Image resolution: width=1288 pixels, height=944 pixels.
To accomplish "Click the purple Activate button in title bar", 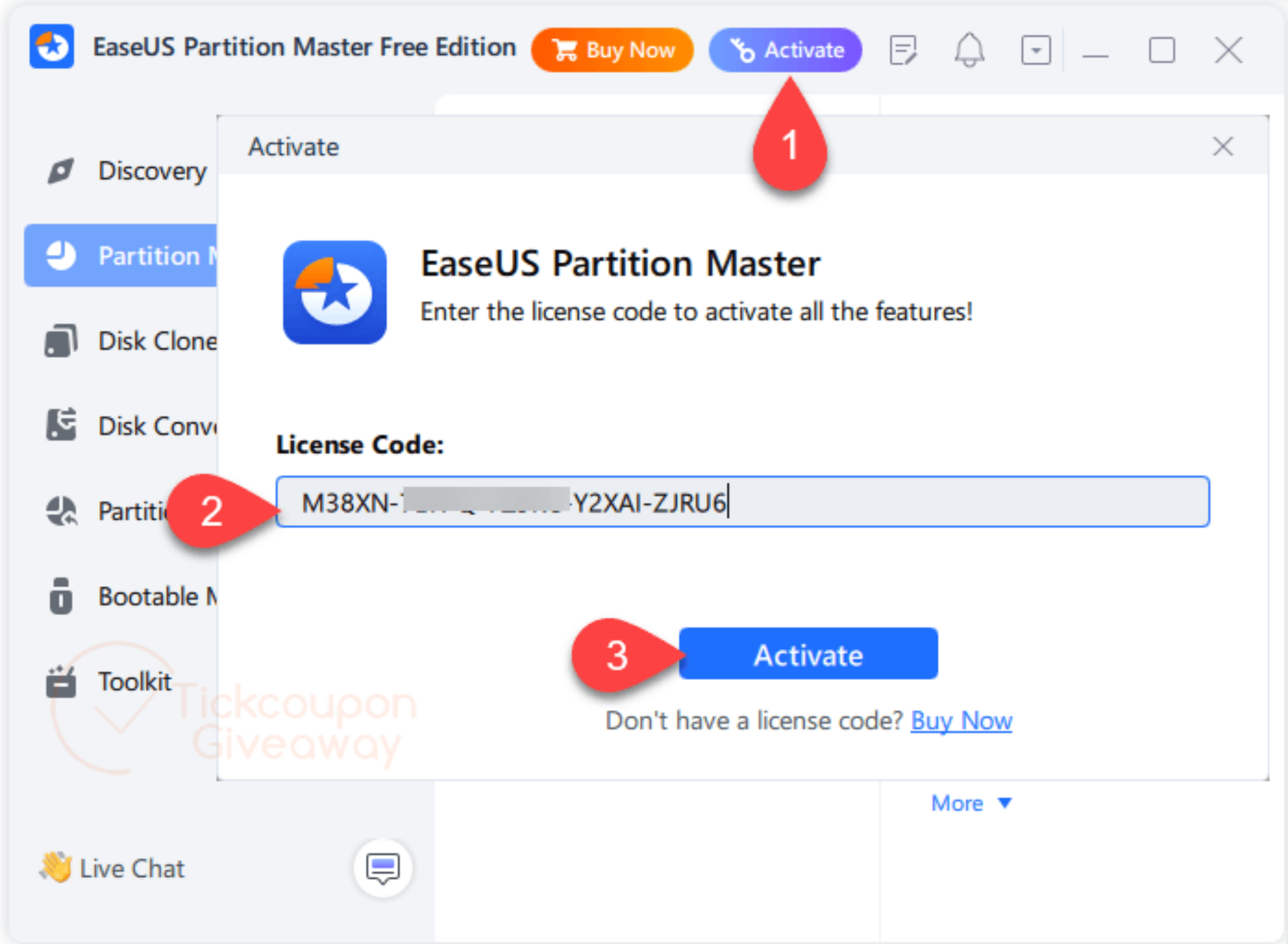I will pyautogui.click(x=786, y=50).
